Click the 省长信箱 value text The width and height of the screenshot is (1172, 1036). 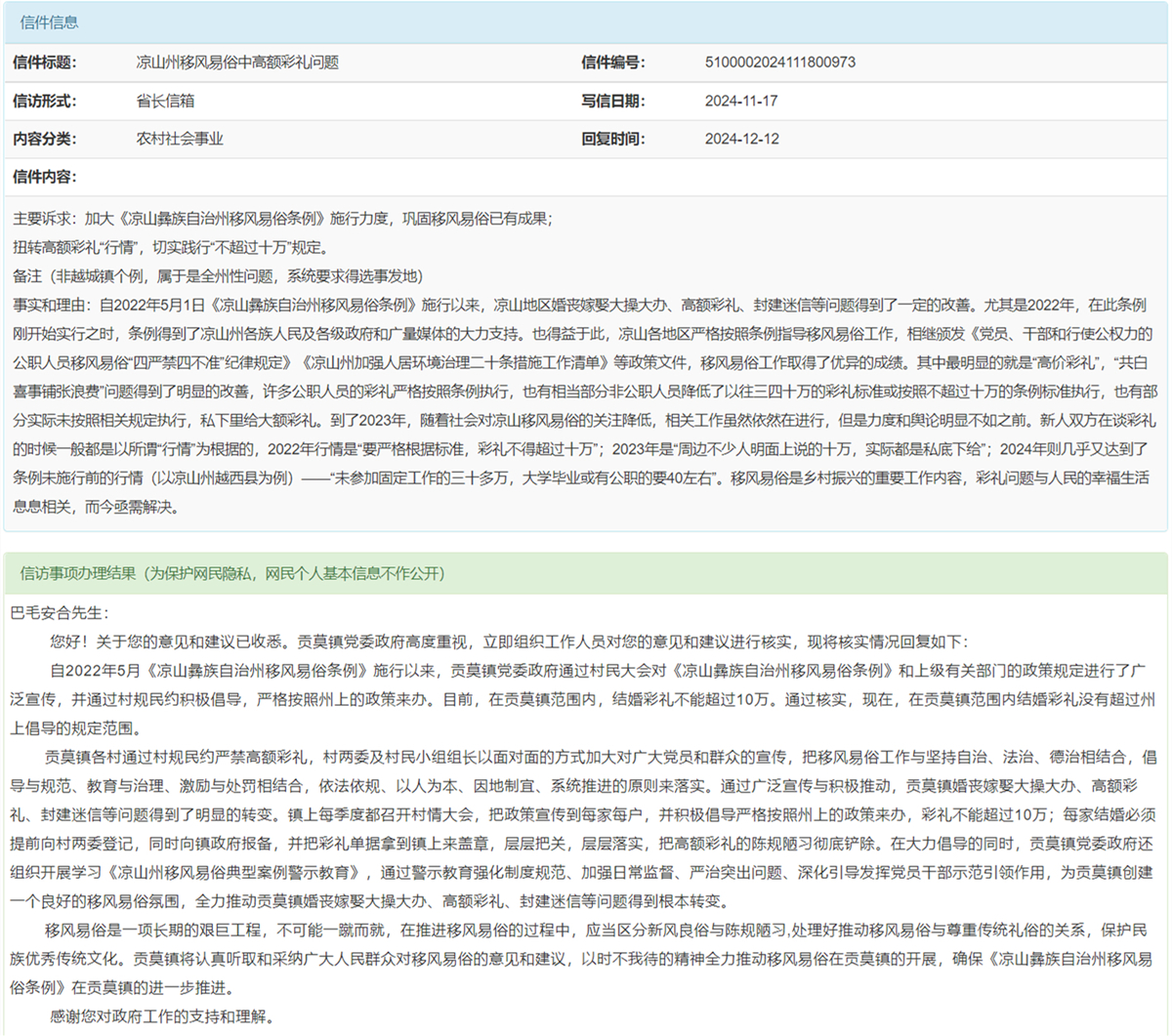pyautogui.click(x=165, y=101)
